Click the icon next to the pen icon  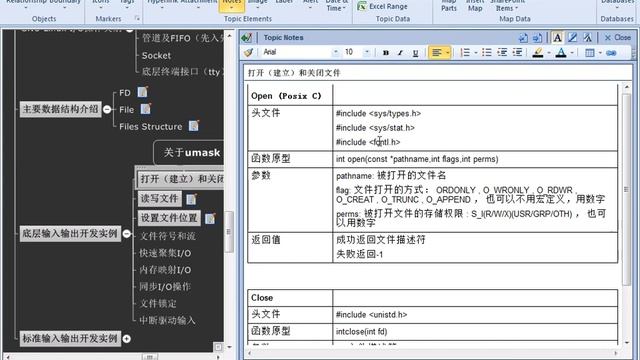(587, 38)
